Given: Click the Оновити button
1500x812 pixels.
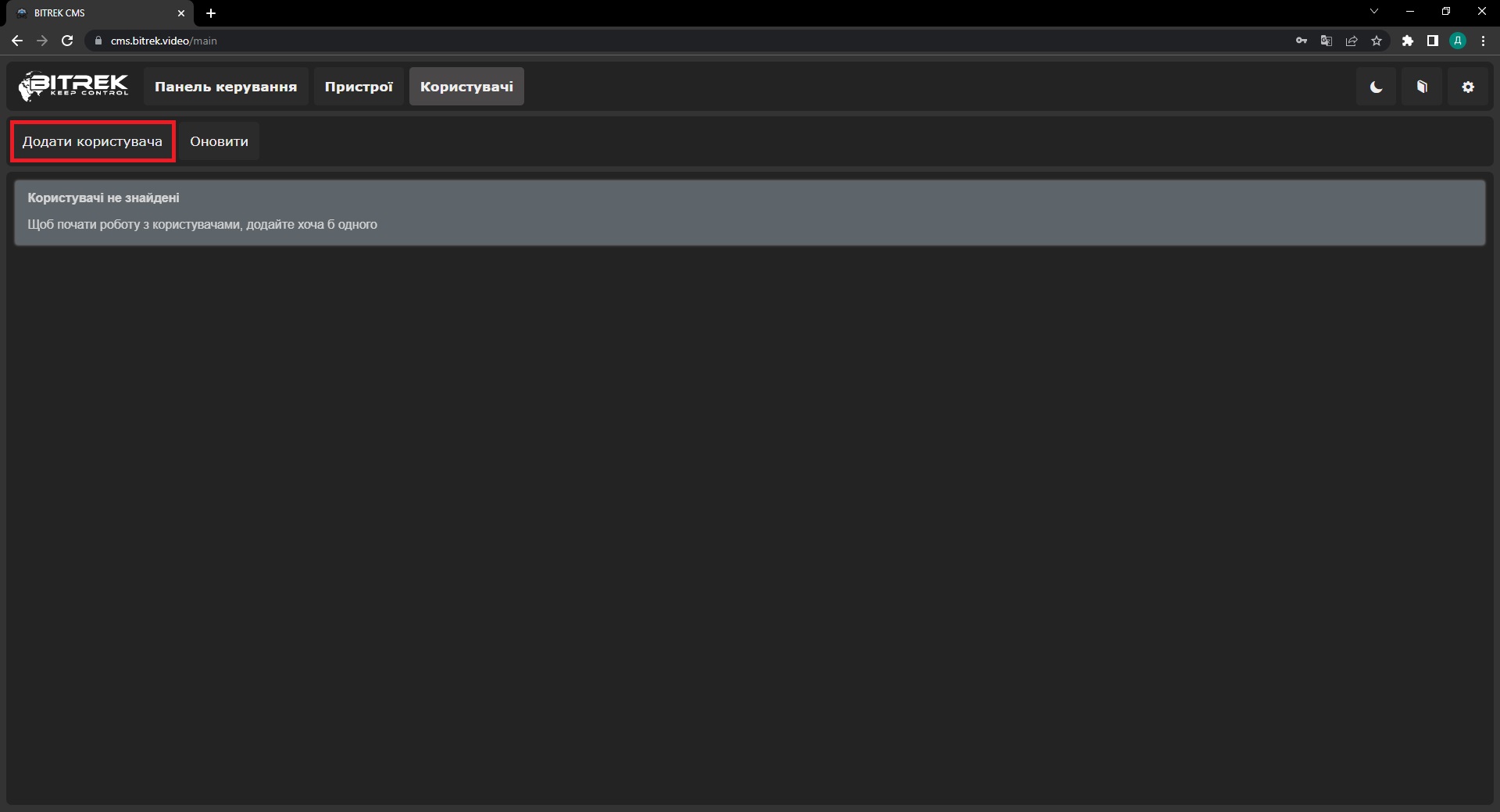Looking at the screenshot, I should (219, 141).
